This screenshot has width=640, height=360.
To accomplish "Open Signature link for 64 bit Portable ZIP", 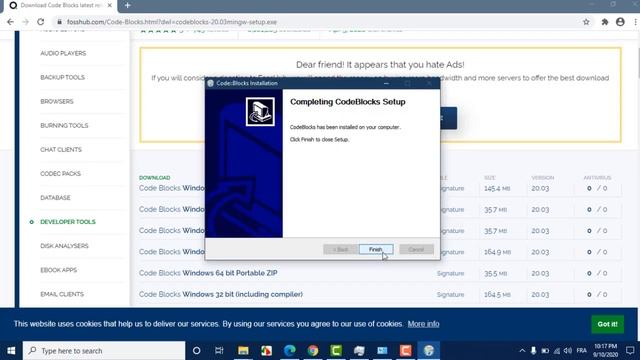I will 450,273.
